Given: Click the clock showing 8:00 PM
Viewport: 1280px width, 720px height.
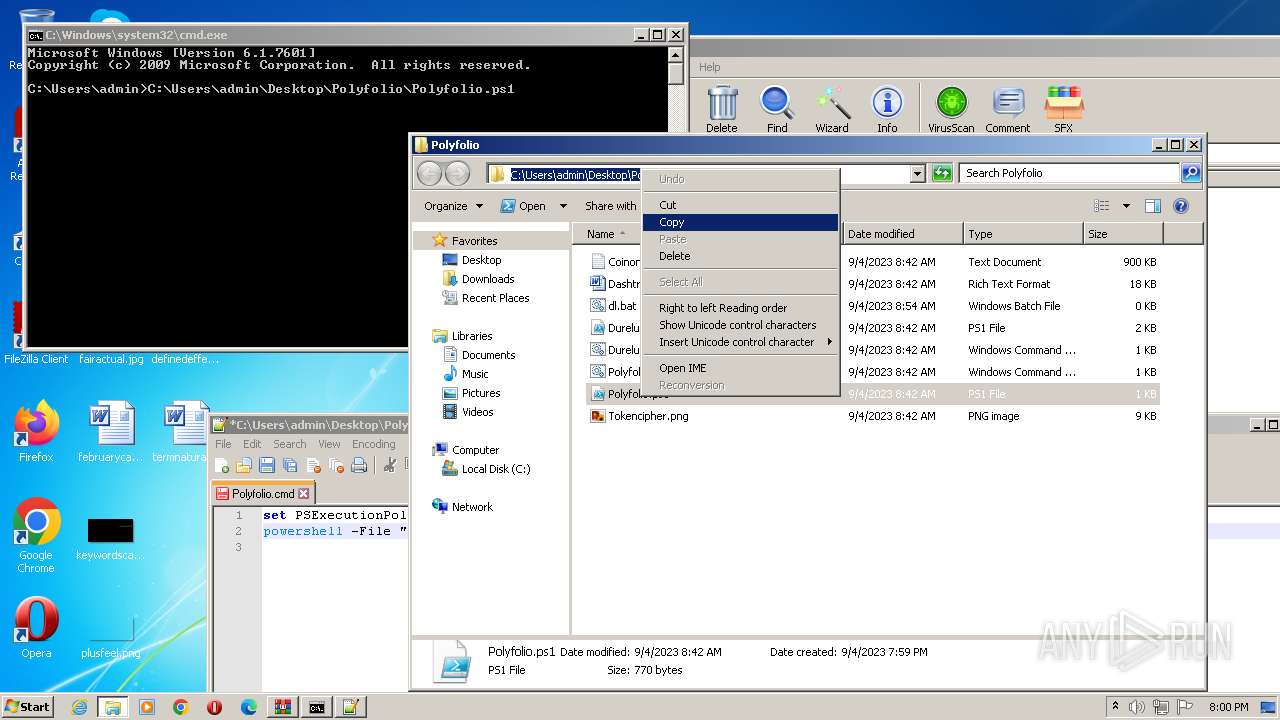Looking at the screenshot, I should 1229,707.
